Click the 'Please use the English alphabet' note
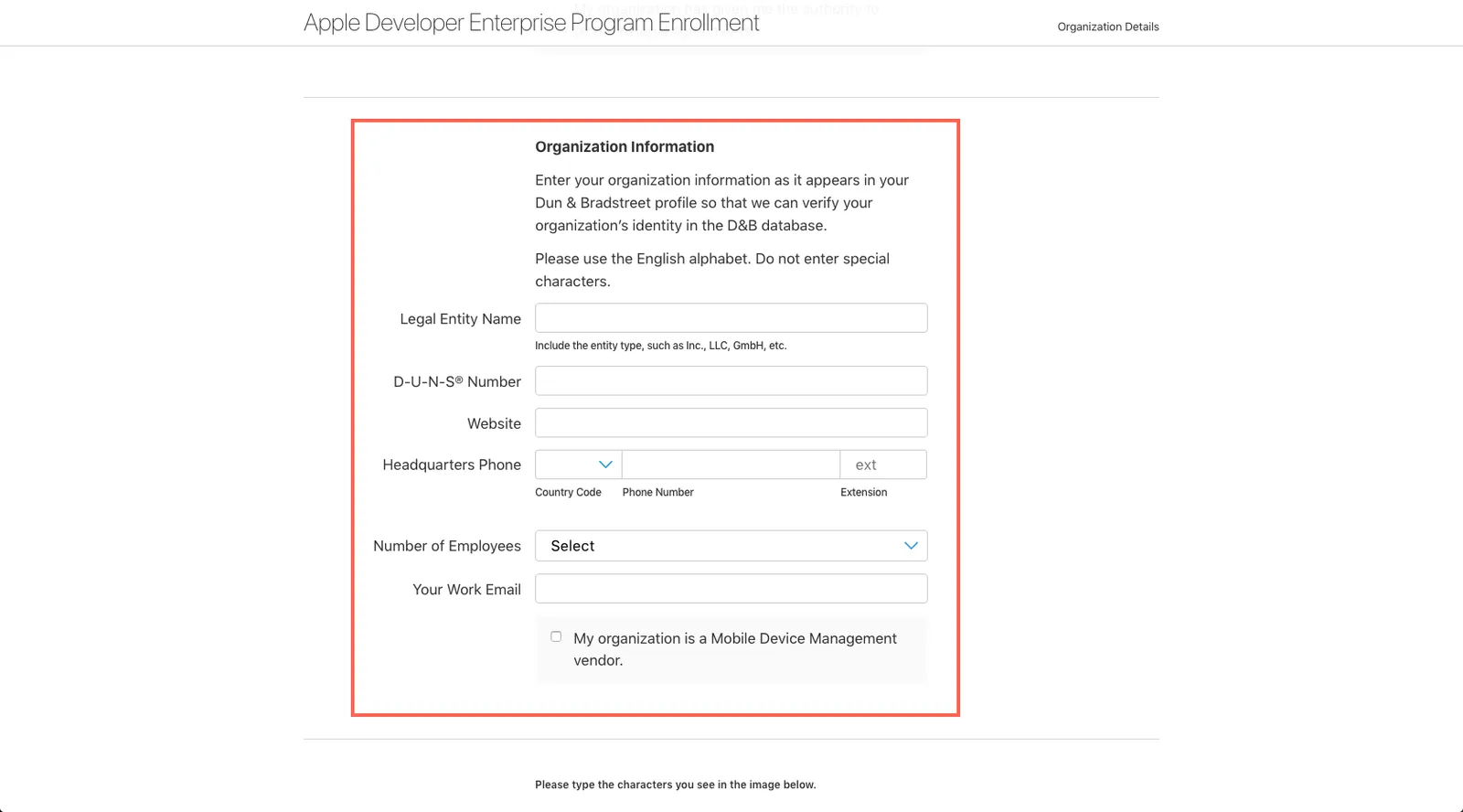The width and height of the screenshot is (1463, 812). pos(712,270)
